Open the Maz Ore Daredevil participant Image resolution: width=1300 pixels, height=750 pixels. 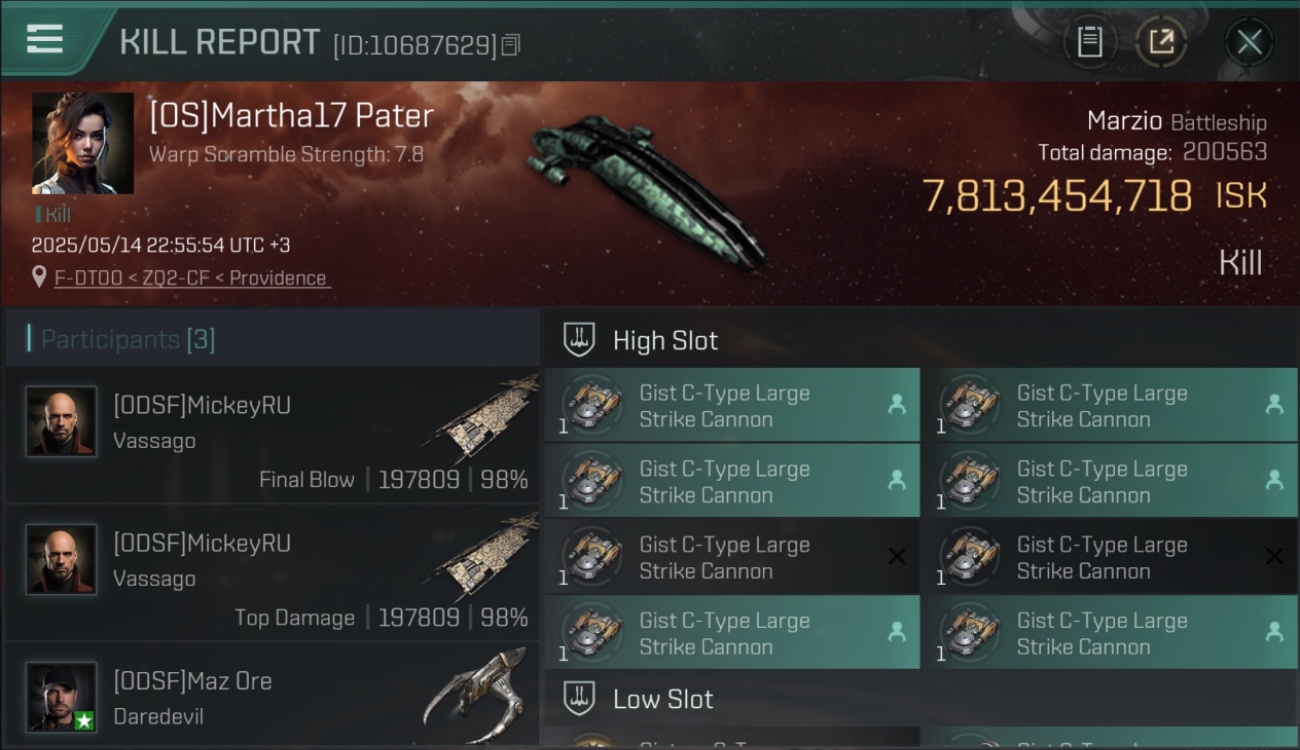272,697
